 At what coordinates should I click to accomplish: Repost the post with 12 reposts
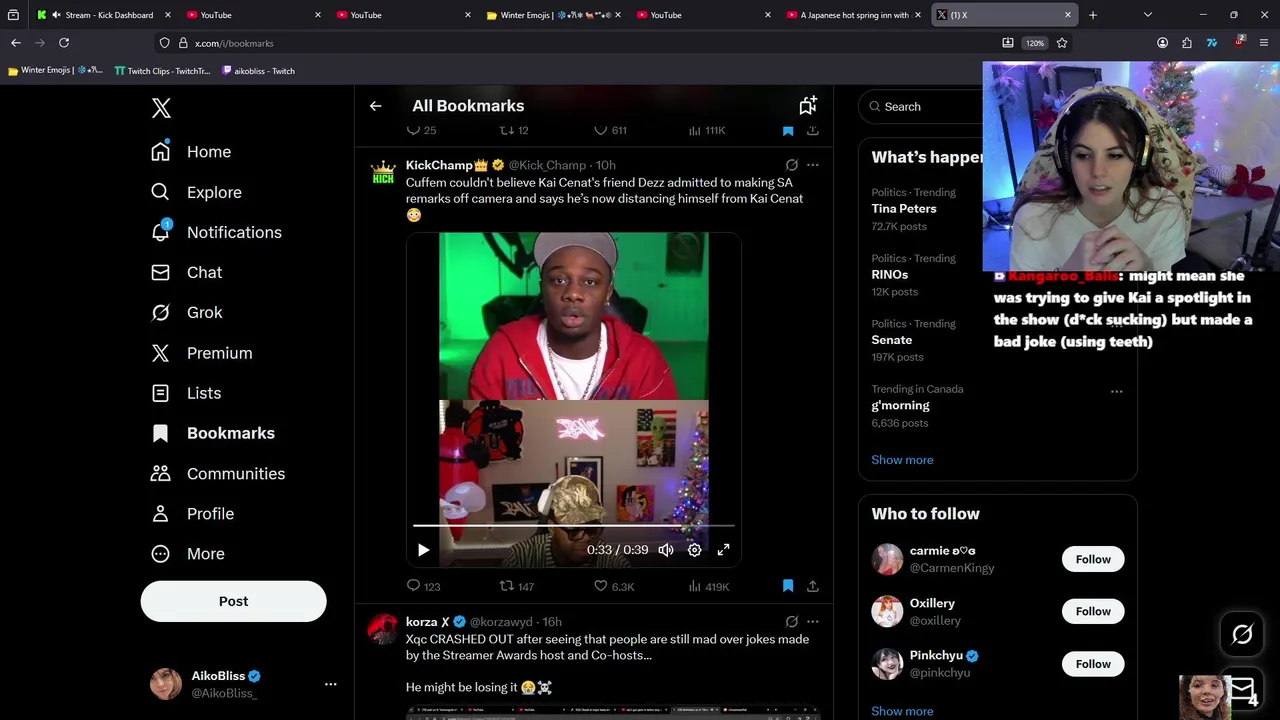pyautogui.click(x=513, y=131)
